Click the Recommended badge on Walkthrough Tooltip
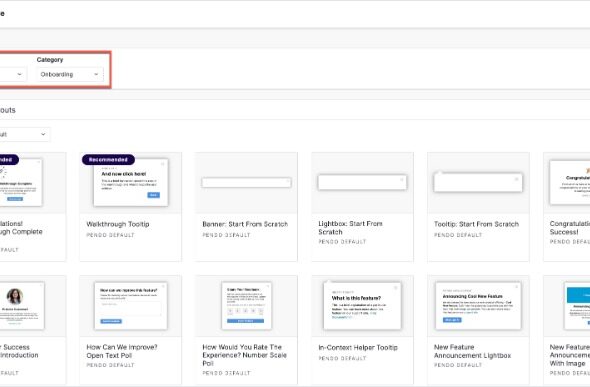The height and width of the screenshot is (387, 590). pyautogui.click(x=108, y=160)
